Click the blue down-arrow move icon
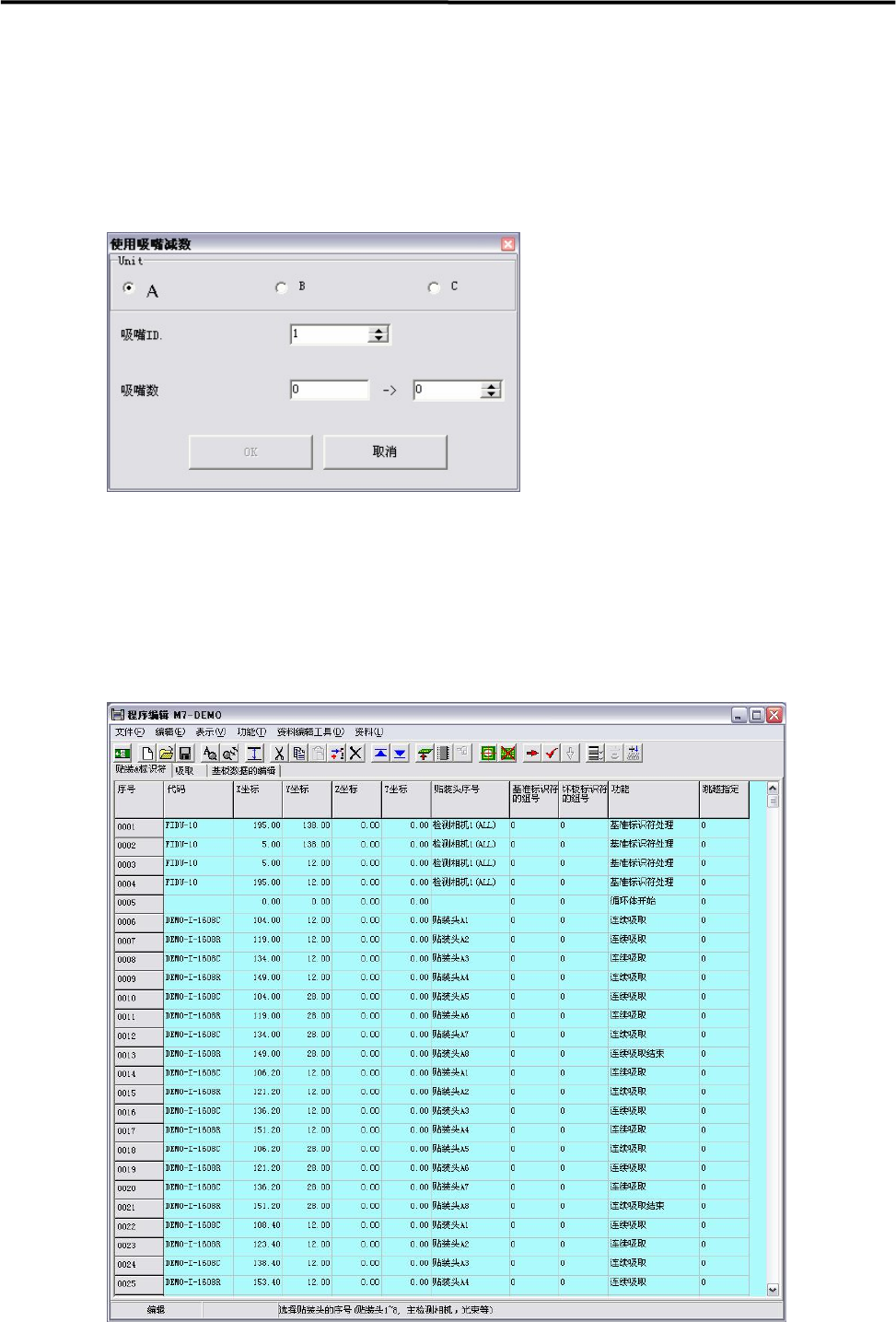Image resolution: width=896 pixels, height=1322 pixels. pyautogui.click(x=400, y=753)
